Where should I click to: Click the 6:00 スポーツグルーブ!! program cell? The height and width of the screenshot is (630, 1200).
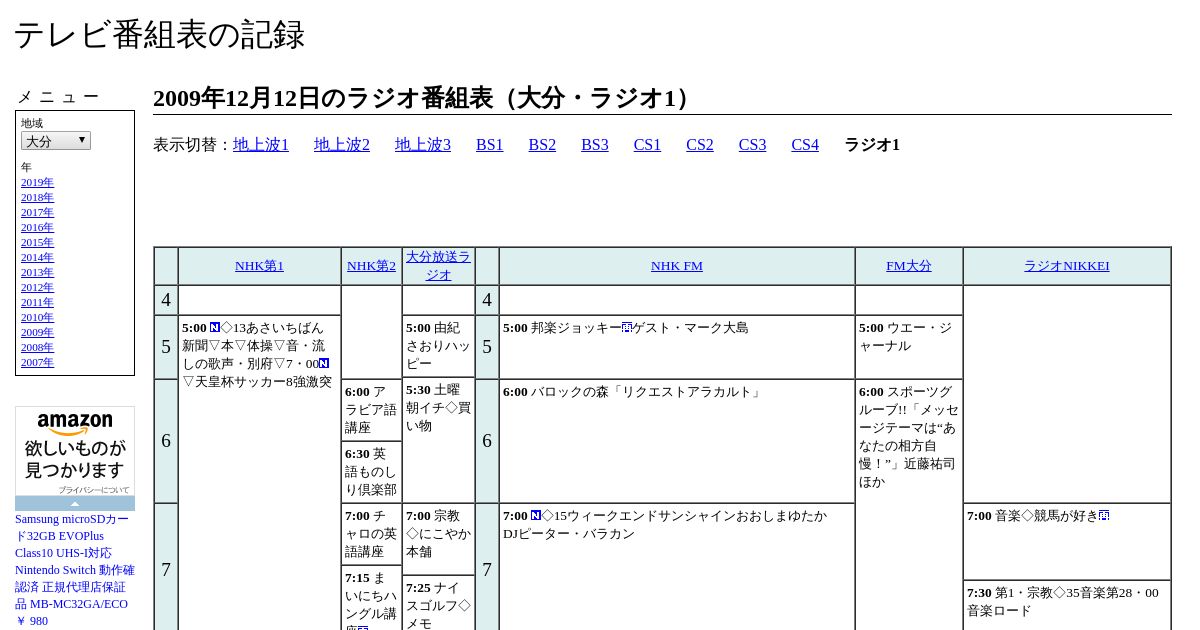coord(909,504)
